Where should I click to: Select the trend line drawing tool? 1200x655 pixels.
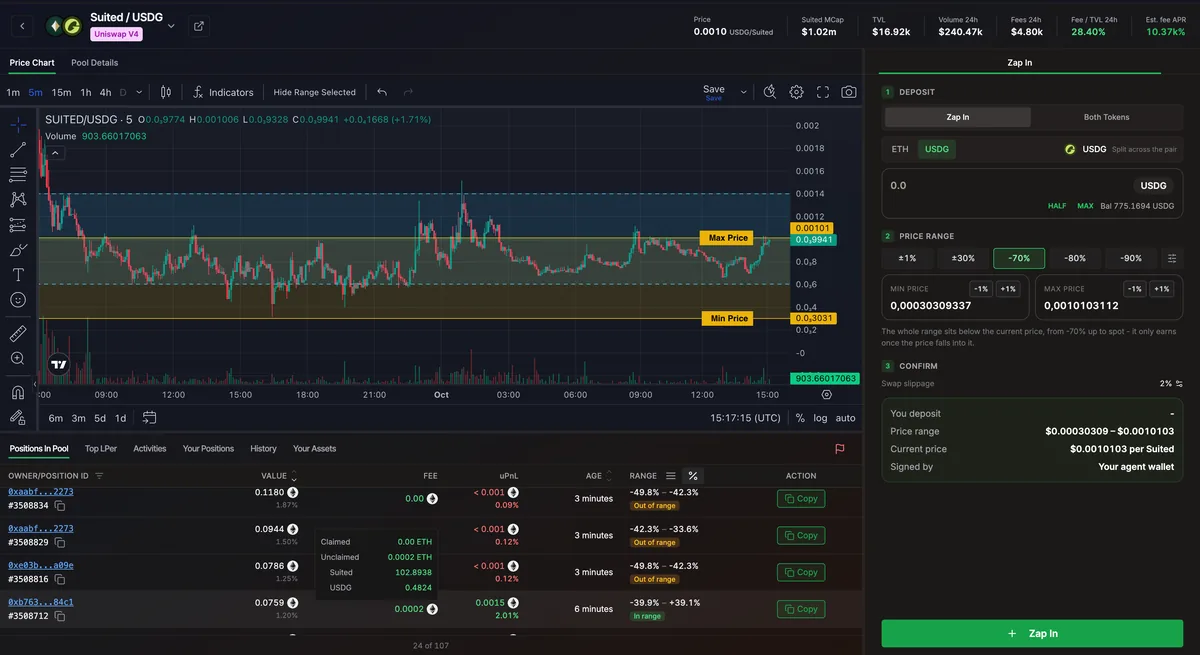(x=18, y=150)
